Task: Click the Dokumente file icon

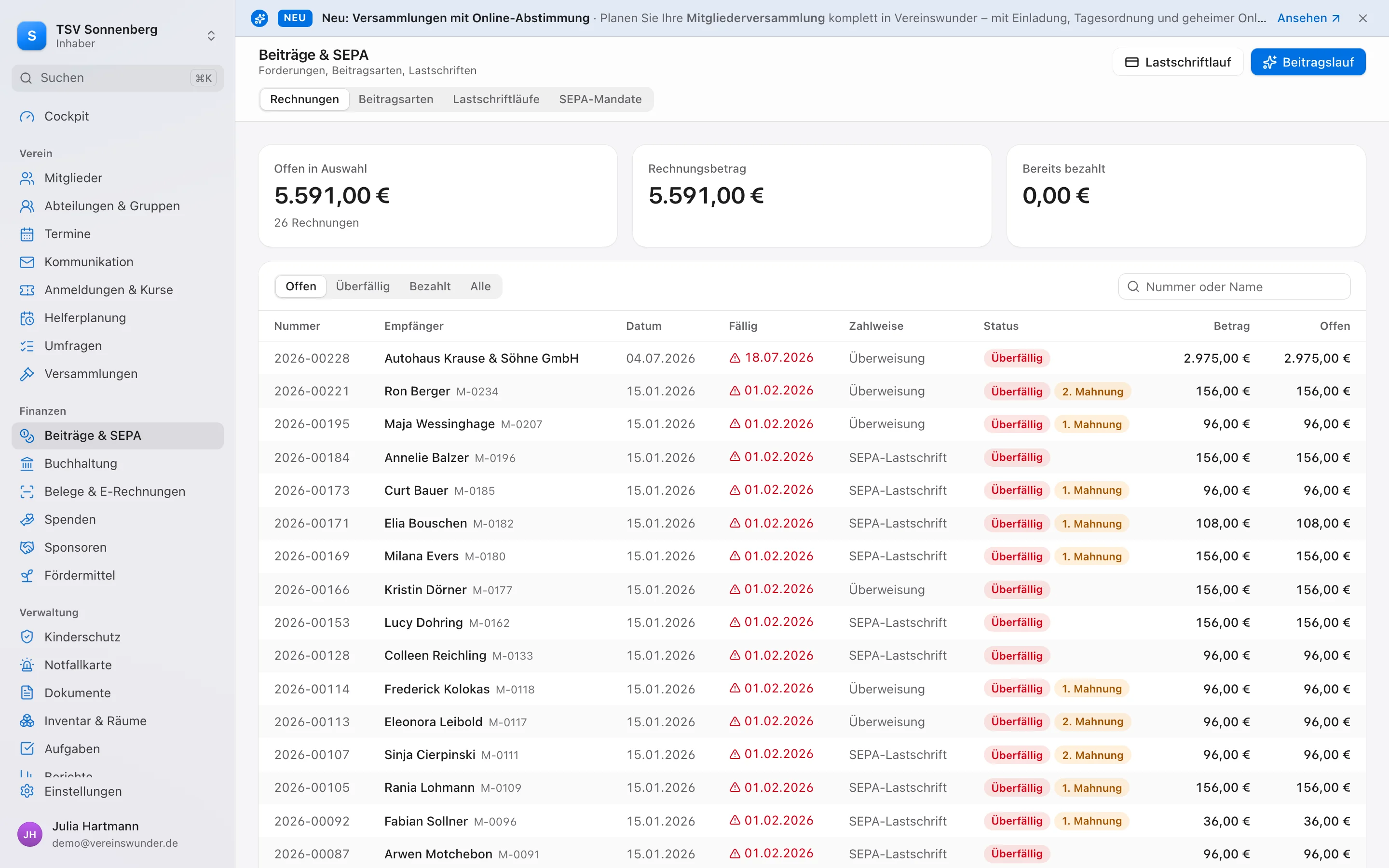Action: (27, 693)
